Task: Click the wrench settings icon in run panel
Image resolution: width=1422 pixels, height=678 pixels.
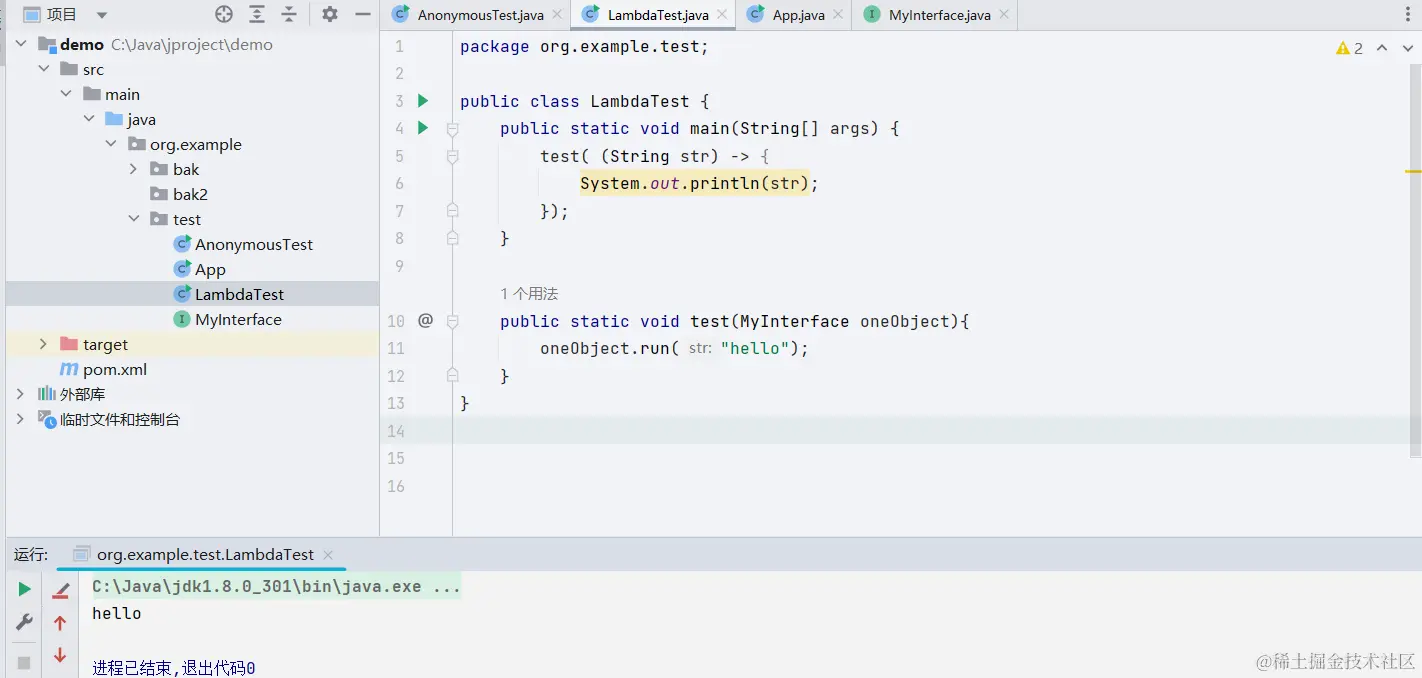Action: (24, 623)
